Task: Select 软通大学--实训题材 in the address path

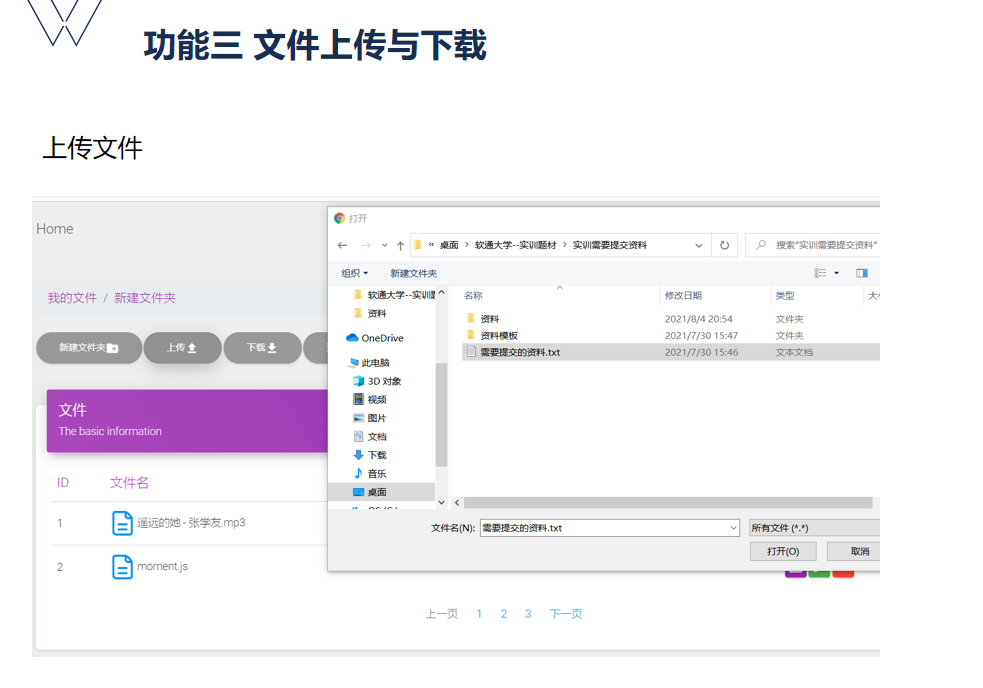Action: [x=515, y=245]
